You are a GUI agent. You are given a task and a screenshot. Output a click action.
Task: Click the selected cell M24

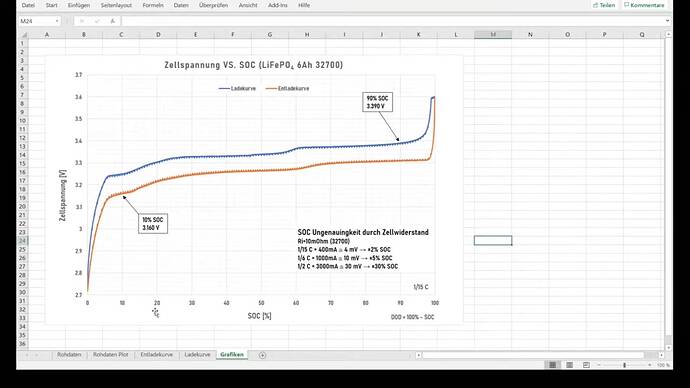[x=493, y=240]
